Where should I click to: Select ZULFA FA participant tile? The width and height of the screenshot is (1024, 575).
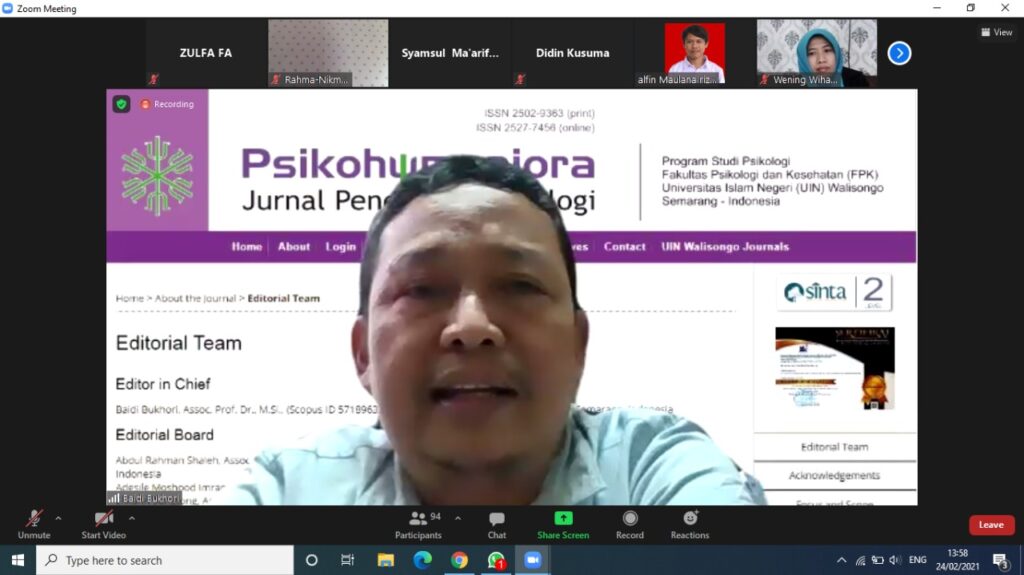pos(206,53)
